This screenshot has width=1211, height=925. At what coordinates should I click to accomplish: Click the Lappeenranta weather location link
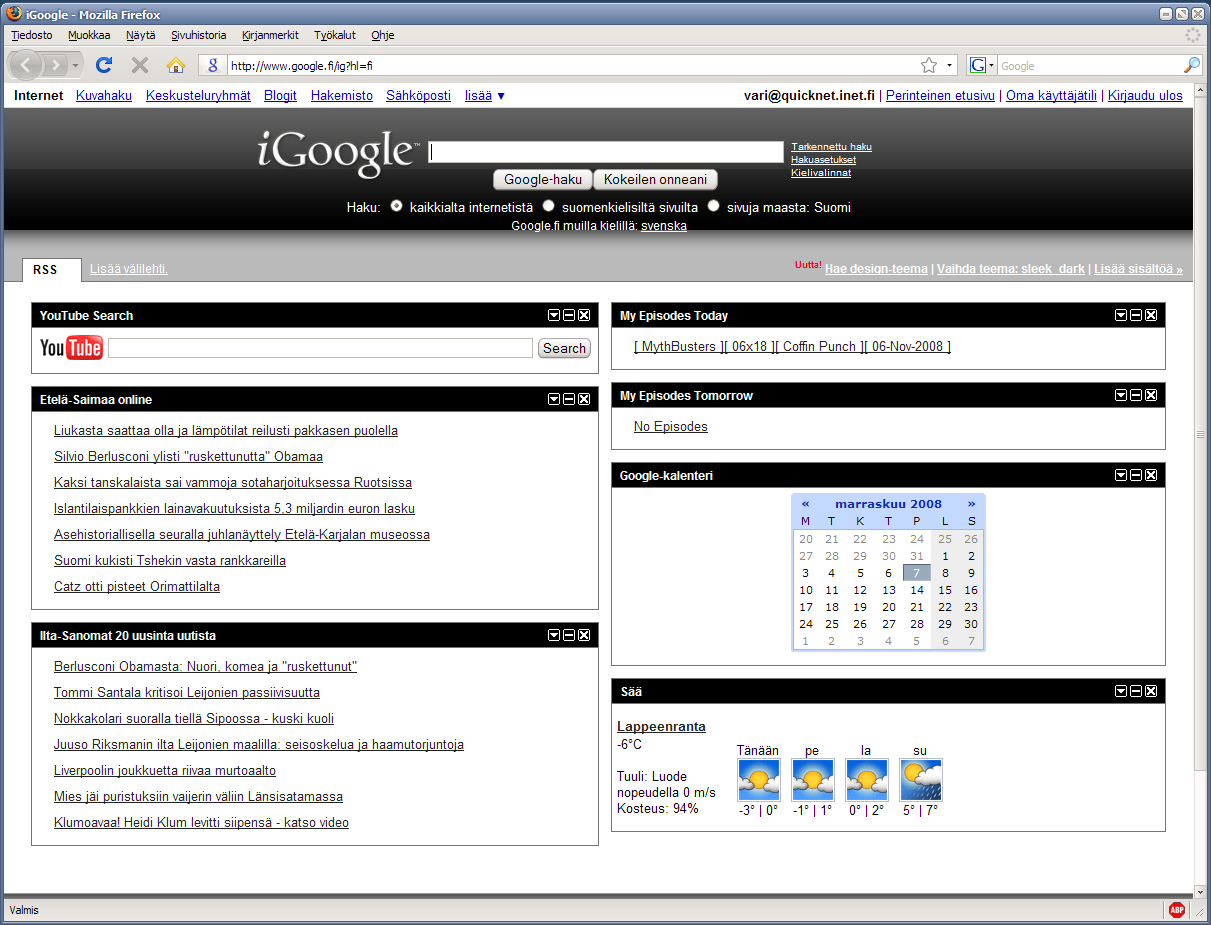pyautogui.click(x=661, y=727)
